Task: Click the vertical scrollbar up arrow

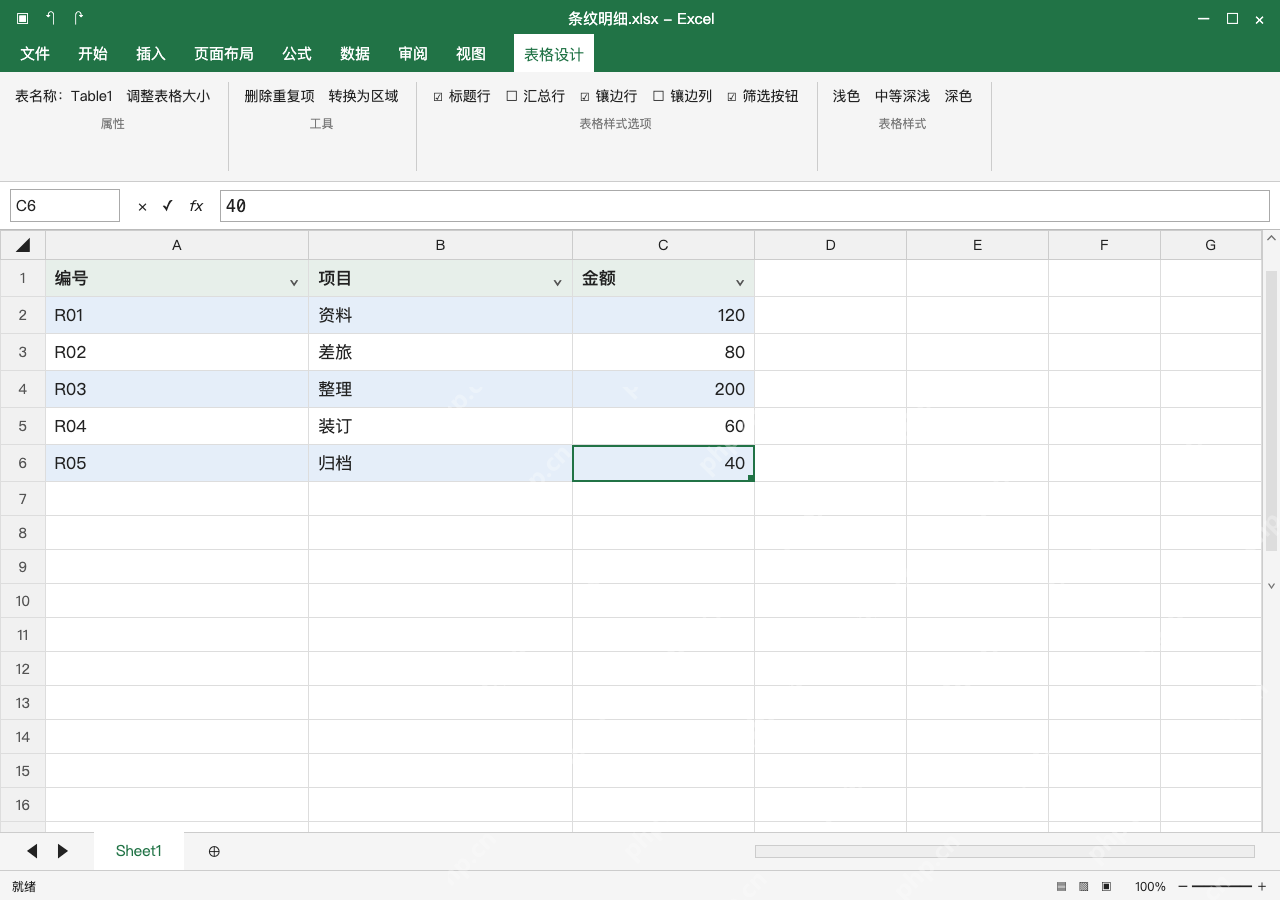Action: tap(1271, 238)
